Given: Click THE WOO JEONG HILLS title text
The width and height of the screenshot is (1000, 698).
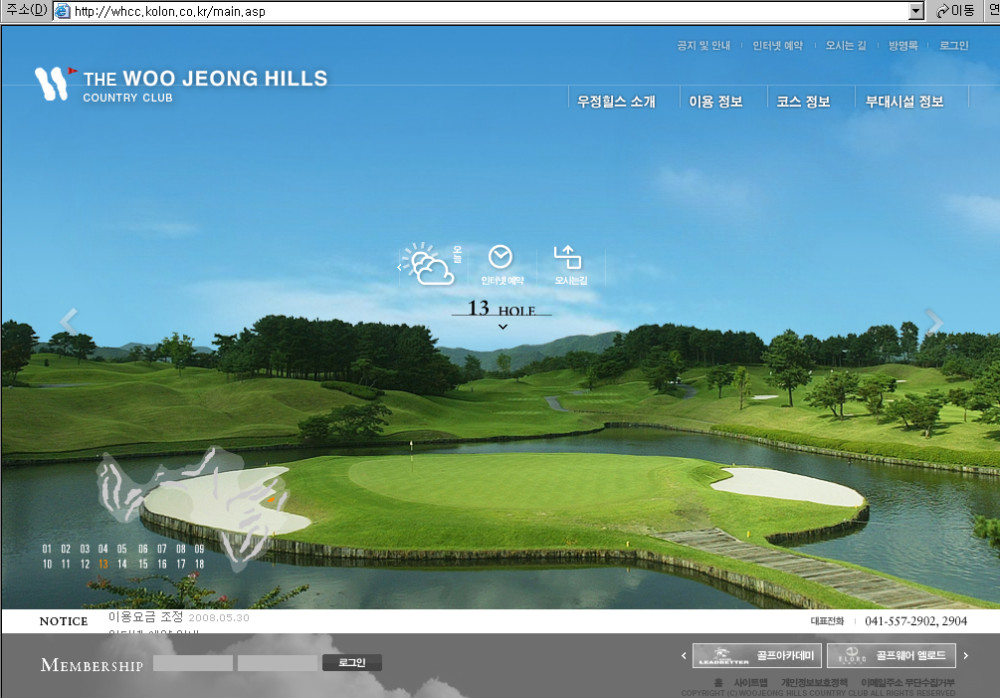Looking at the screenshot, I should pyautogui.click(x=205, y=78).
